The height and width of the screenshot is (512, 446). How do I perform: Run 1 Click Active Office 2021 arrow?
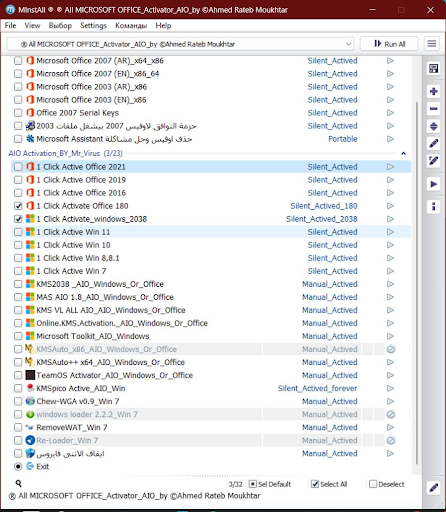point(390,167)
